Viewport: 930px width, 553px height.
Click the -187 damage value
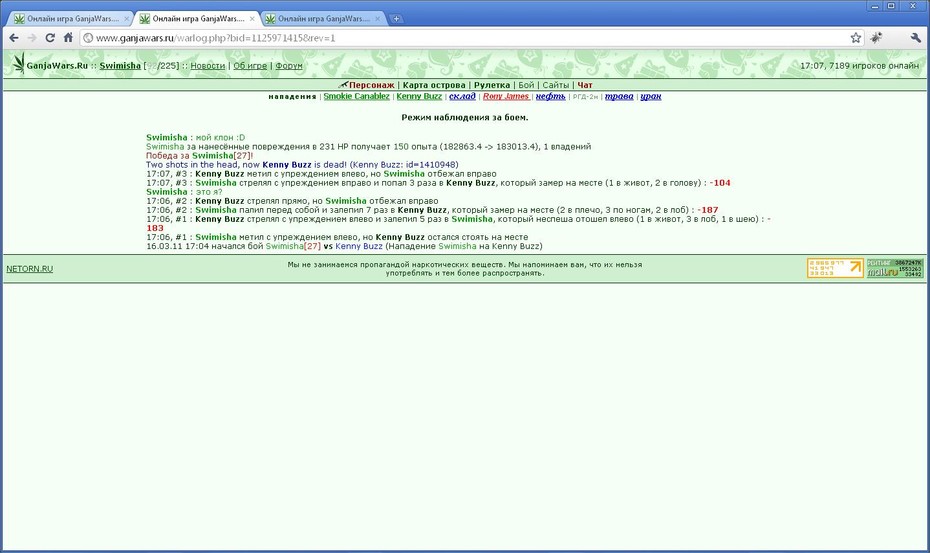click(708, 209)
